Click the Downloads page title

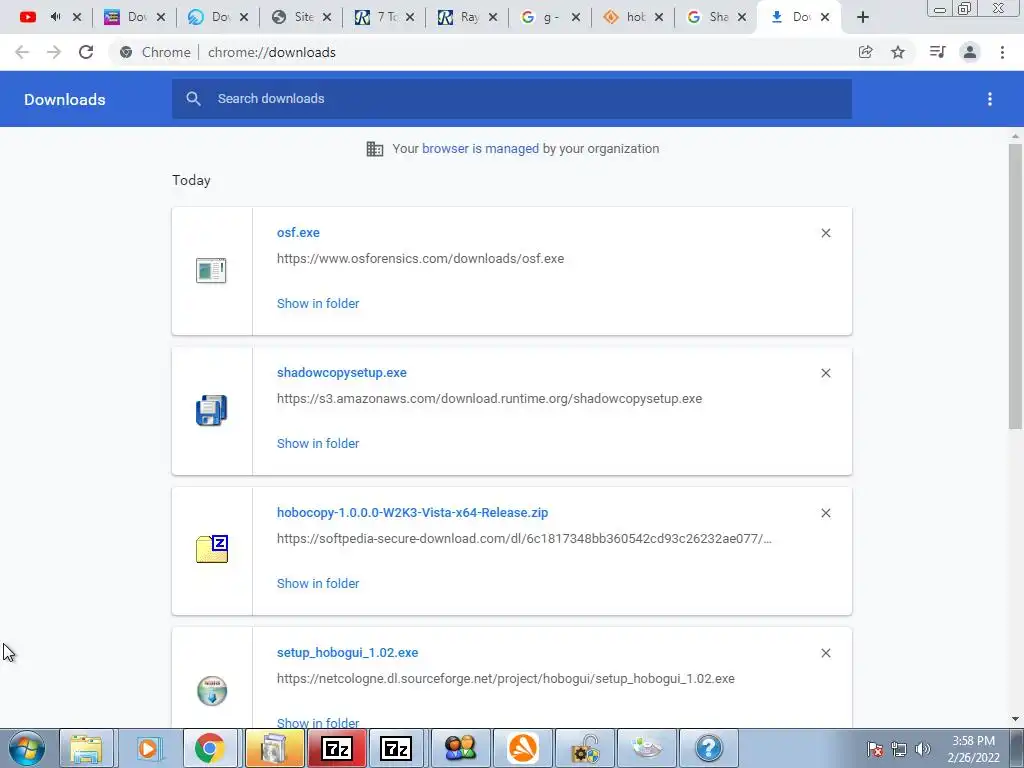[x=65, y=99]
